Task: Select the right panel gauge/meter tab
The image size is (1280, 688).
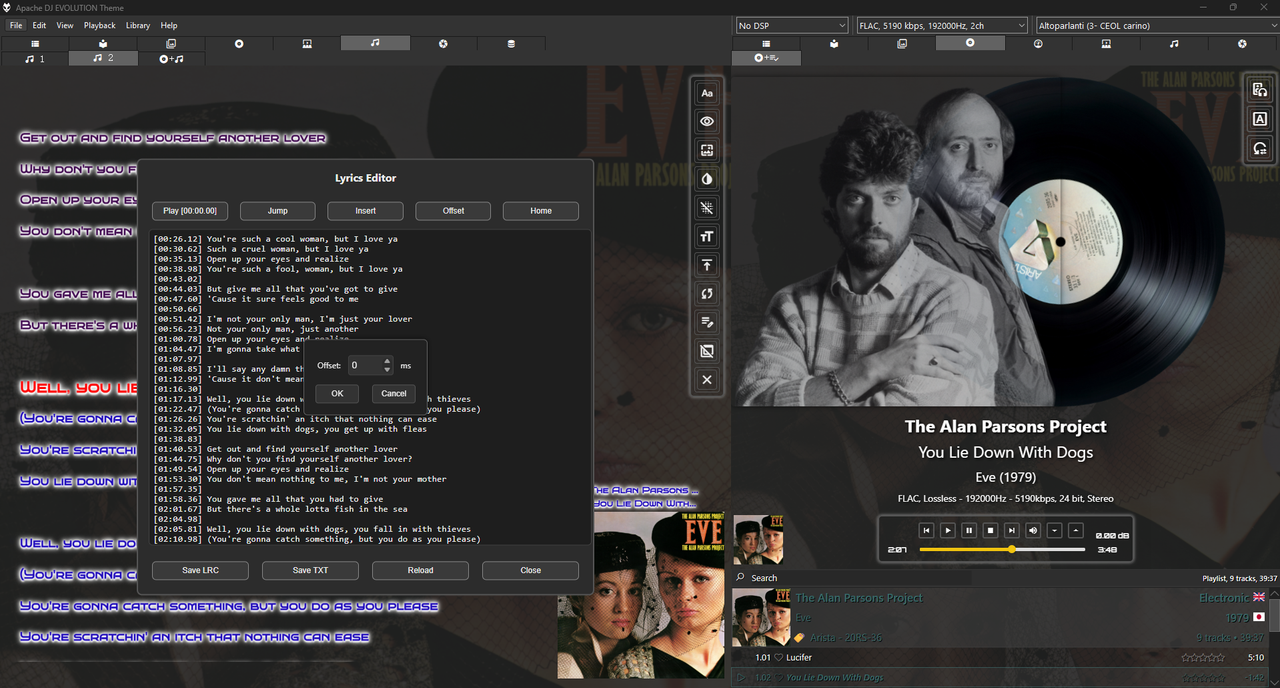Action: [1038, 44]
